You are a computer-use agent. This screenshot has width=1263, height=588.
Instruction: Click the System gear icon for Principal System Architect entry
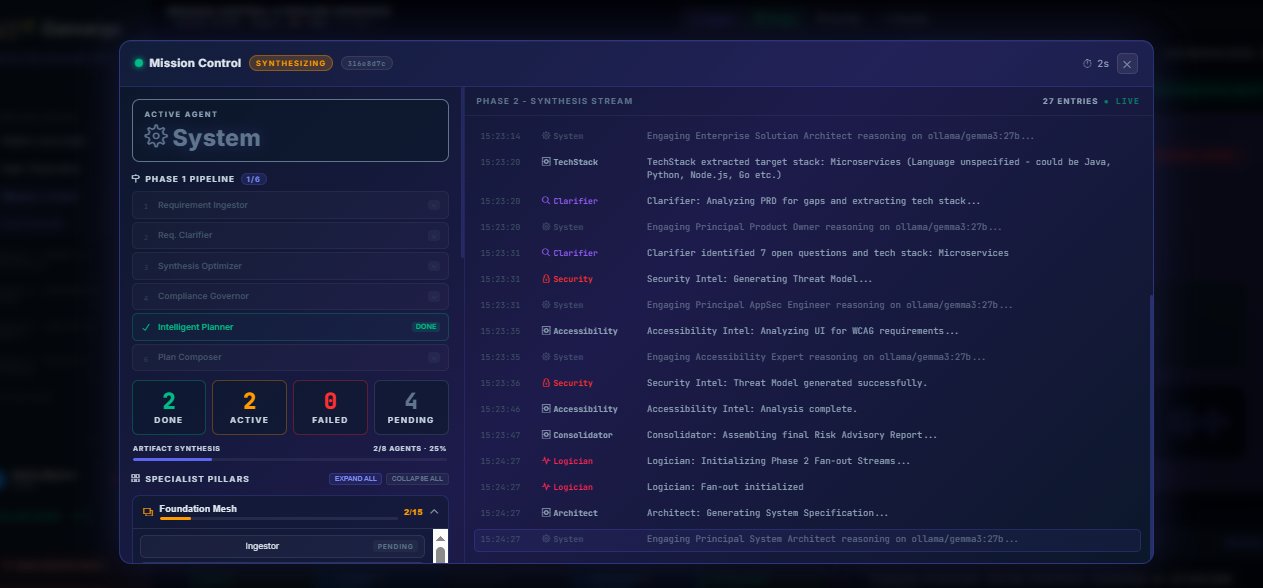click(546, 539)
